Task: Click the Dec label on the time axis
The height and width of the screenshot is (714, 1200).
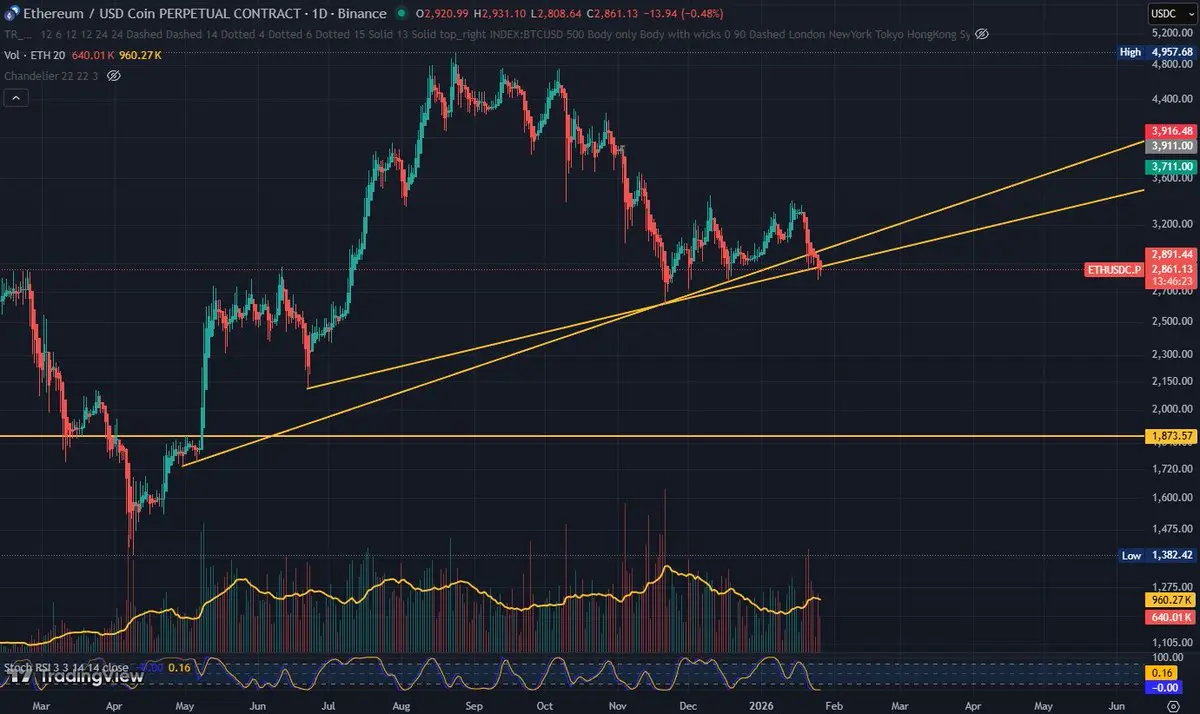Action: (687, 706)
